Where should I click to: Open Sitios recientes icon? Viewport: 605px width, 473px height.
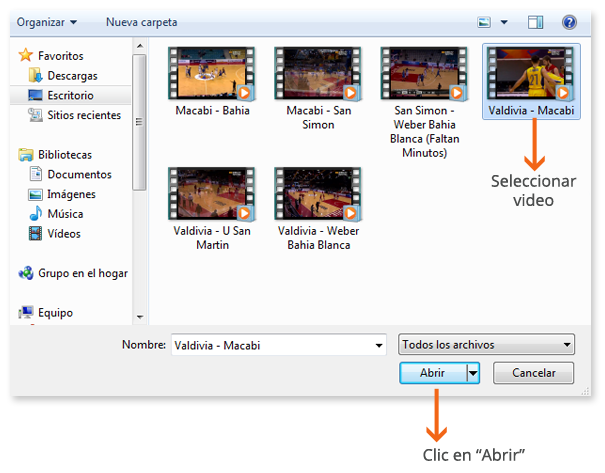35,115
